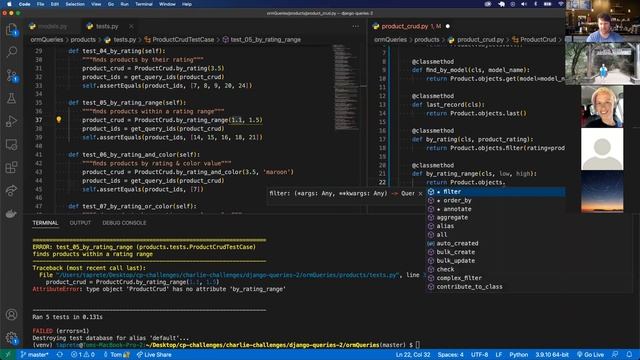Open the Apple menu
The height and width of the screenshot is (360, 640).
9,4
